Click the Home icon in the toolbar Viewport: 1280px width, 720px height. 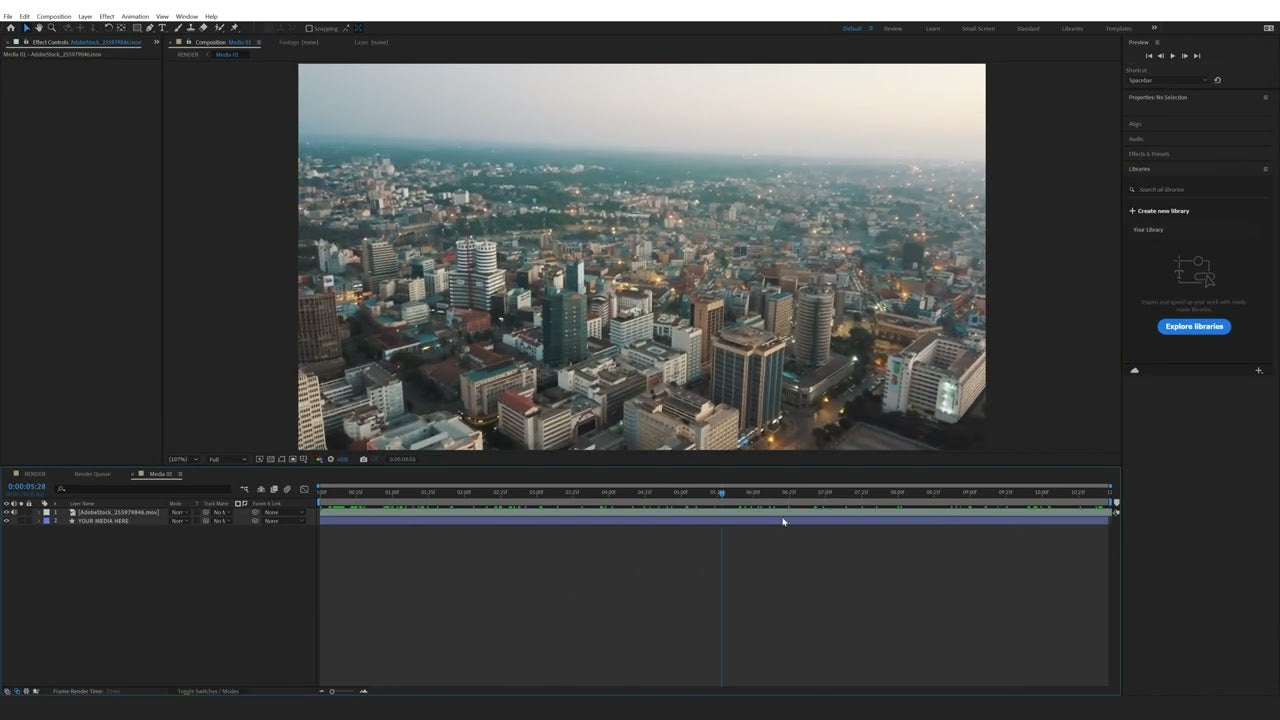(11, 28)
